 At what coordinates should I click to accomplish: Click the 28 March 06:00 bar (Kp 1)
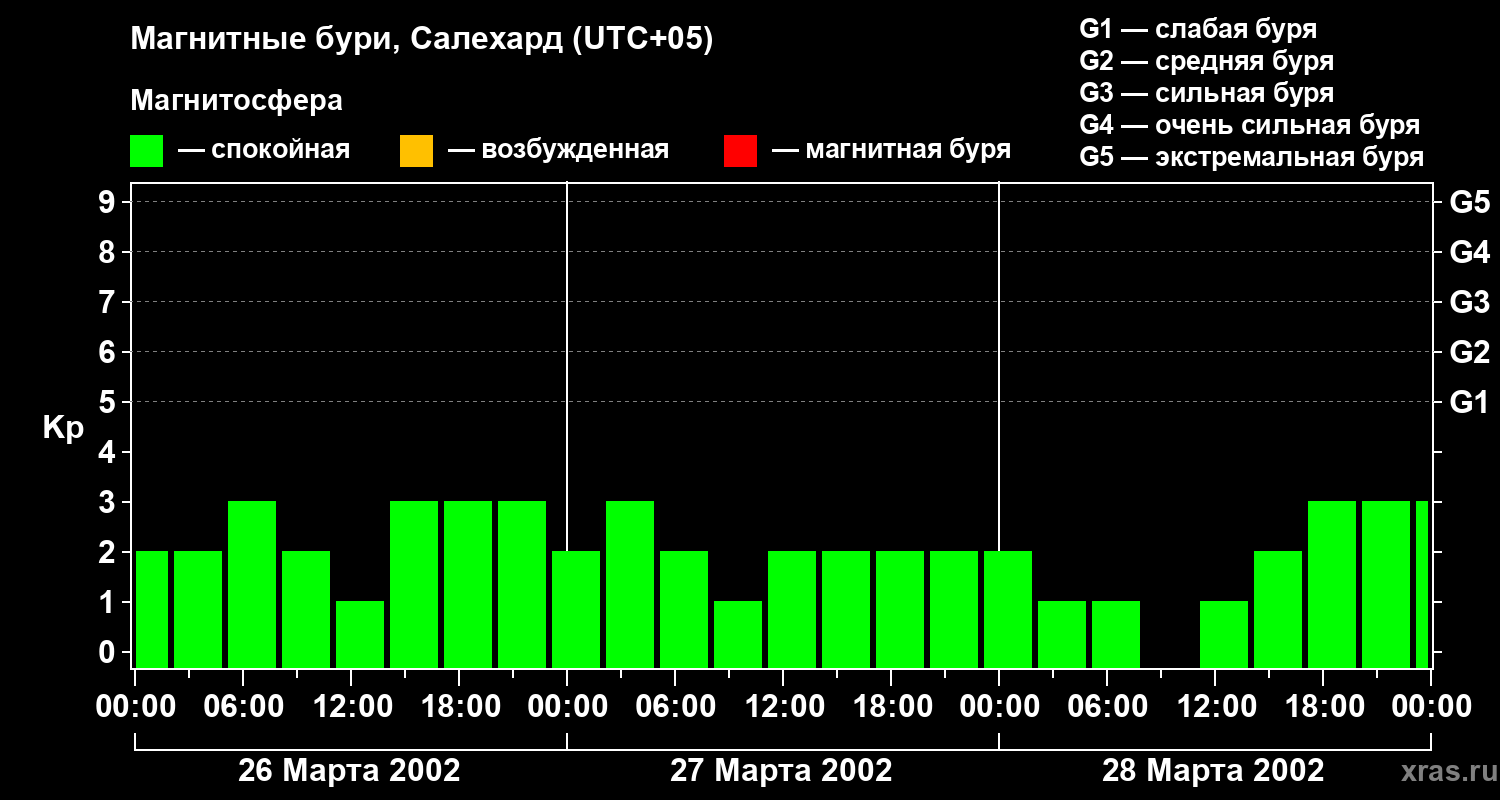point(1116,634)
